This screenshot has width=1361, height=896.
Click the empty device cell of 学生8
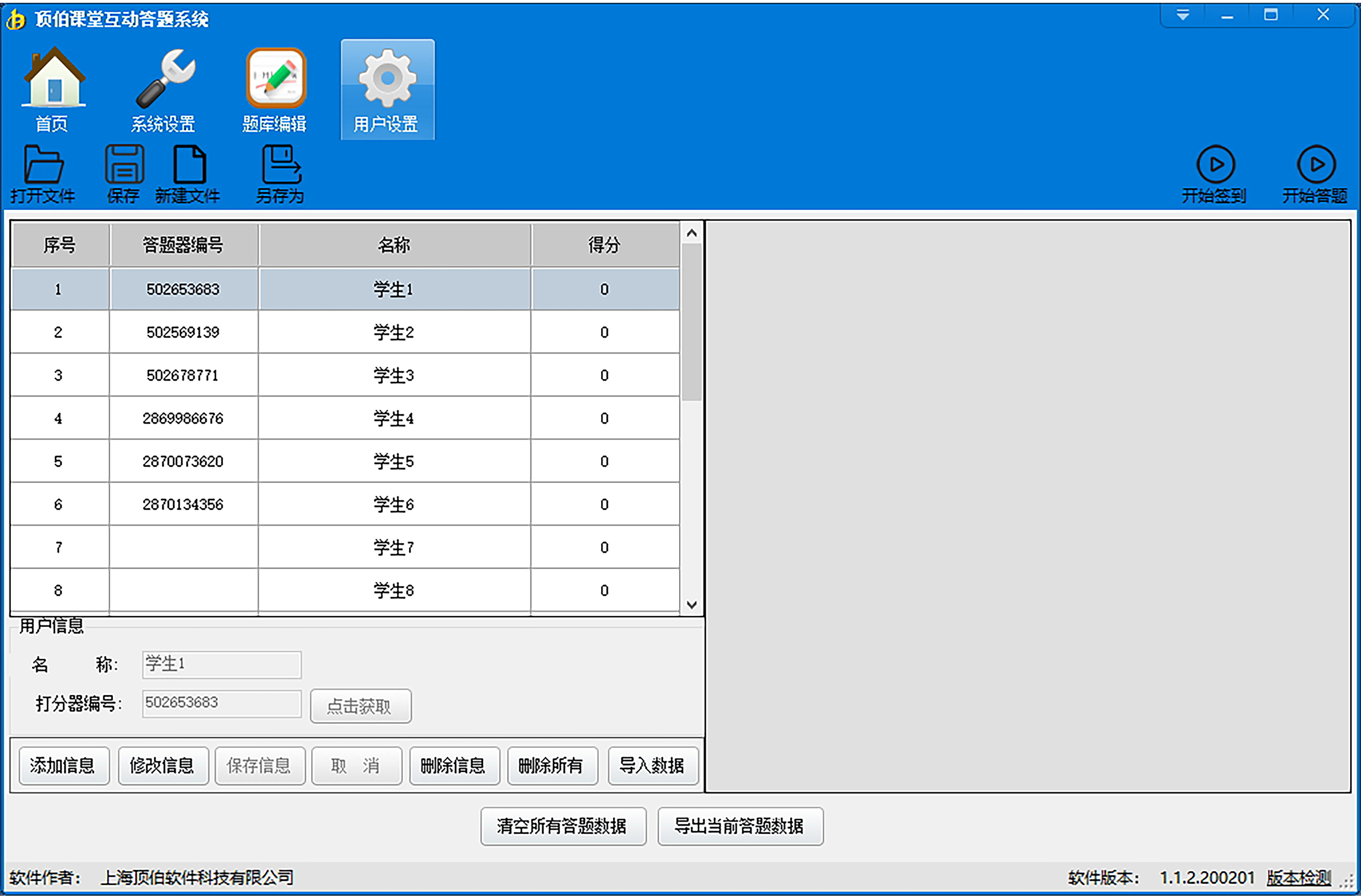point(184,590)
